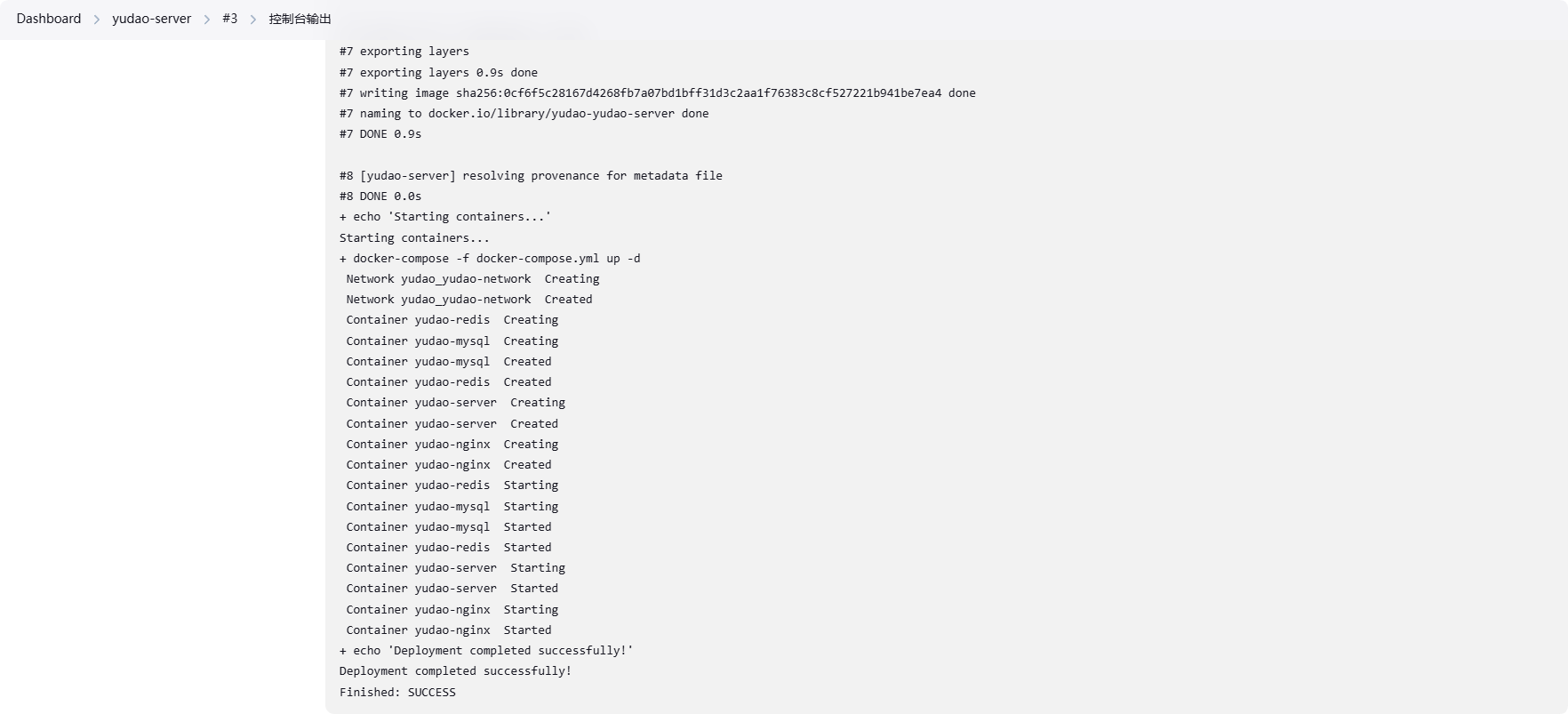1568x714 pixels.
Task: Expand chevron after yudao-server breadcrumb
Action: [x=206, y=20]
